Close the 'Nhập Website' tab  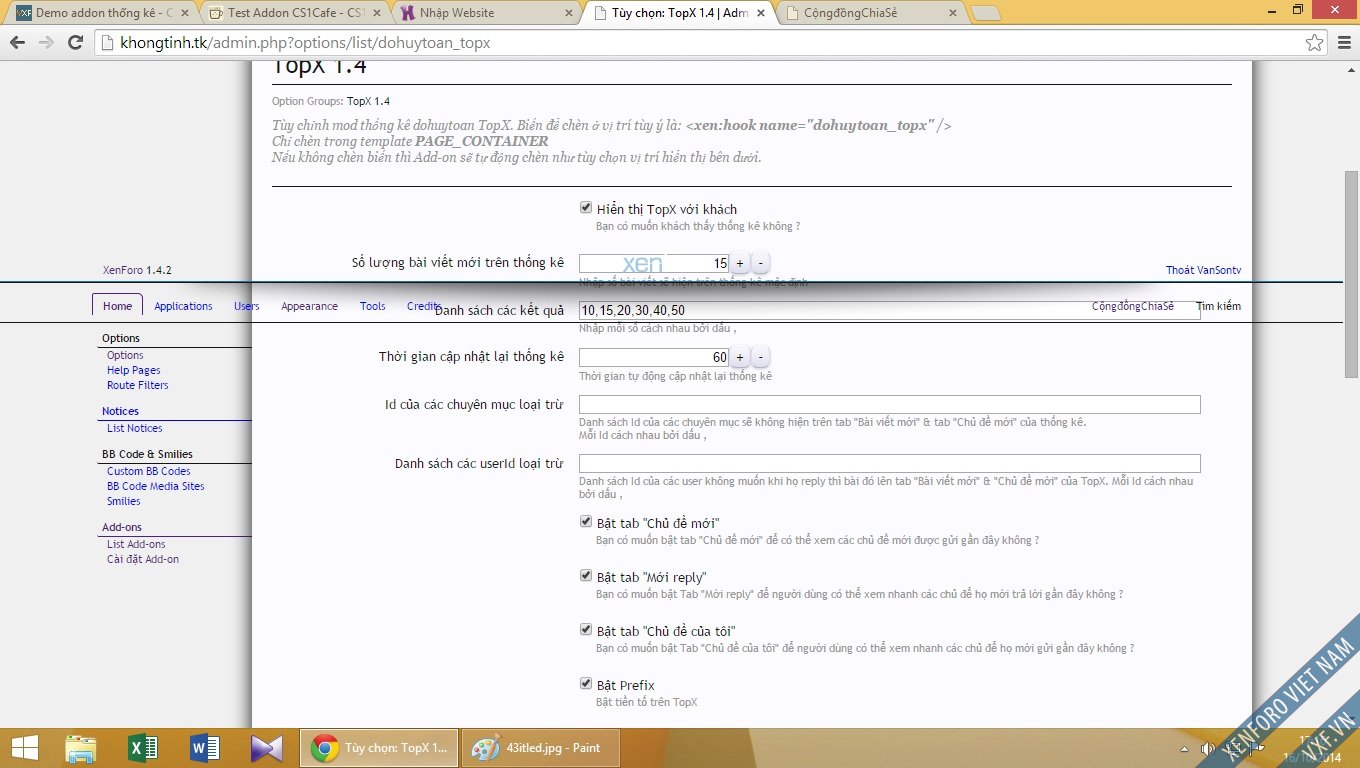tap(570, 13)
